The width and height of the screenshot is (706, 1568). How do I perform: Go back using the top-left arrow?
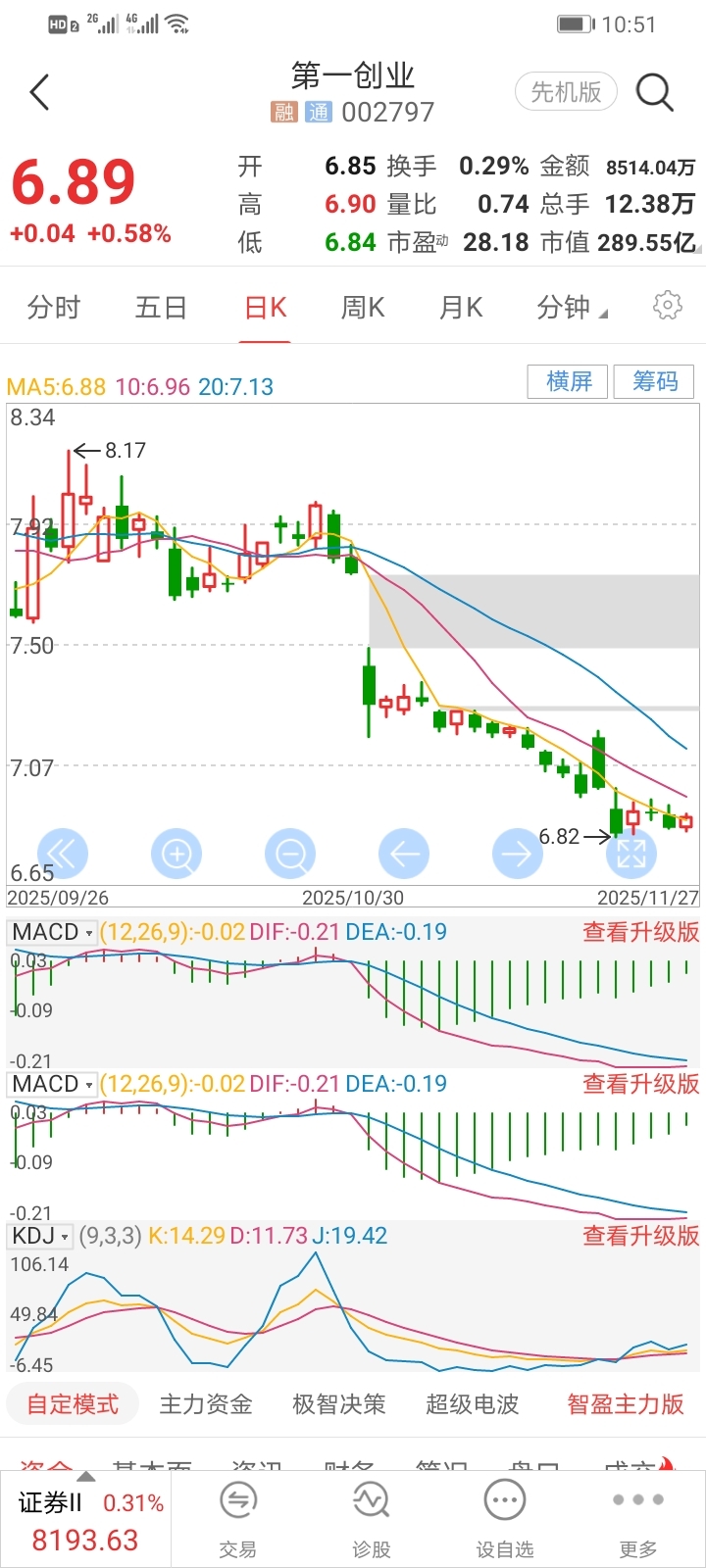coord(39,93)
